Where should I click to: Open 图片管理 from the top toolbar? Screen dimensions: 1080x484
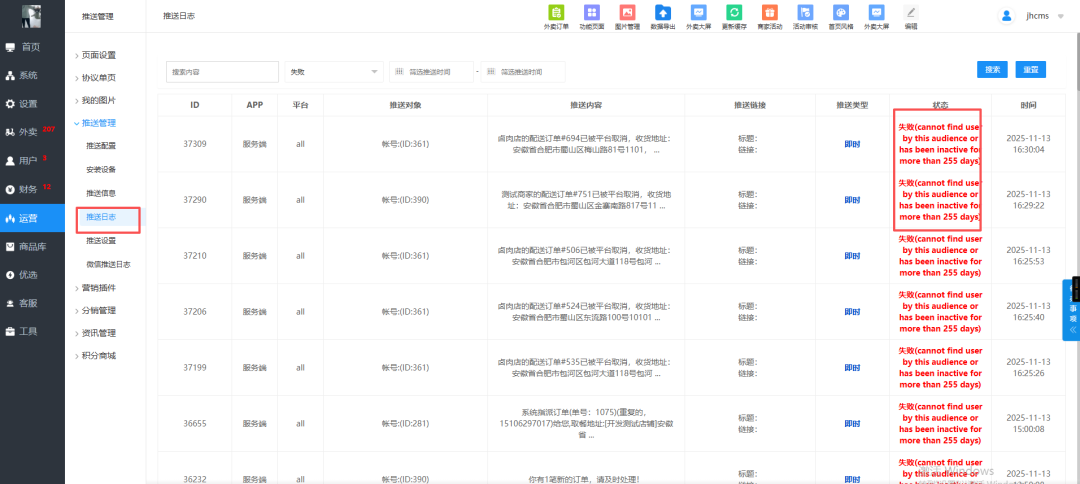pos(628,13)
